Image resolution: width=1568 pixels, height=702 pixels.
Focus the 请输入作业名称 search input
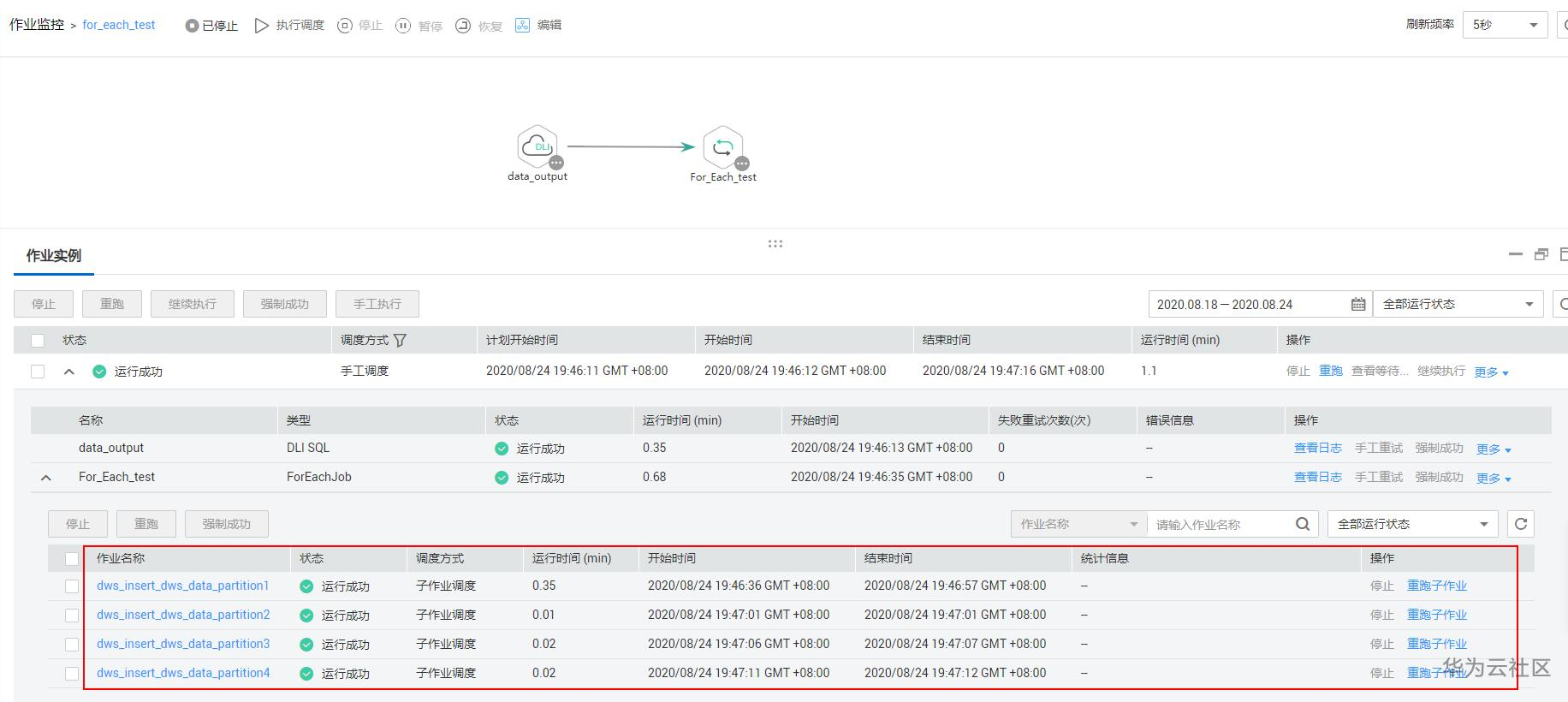coord(1221,524)
